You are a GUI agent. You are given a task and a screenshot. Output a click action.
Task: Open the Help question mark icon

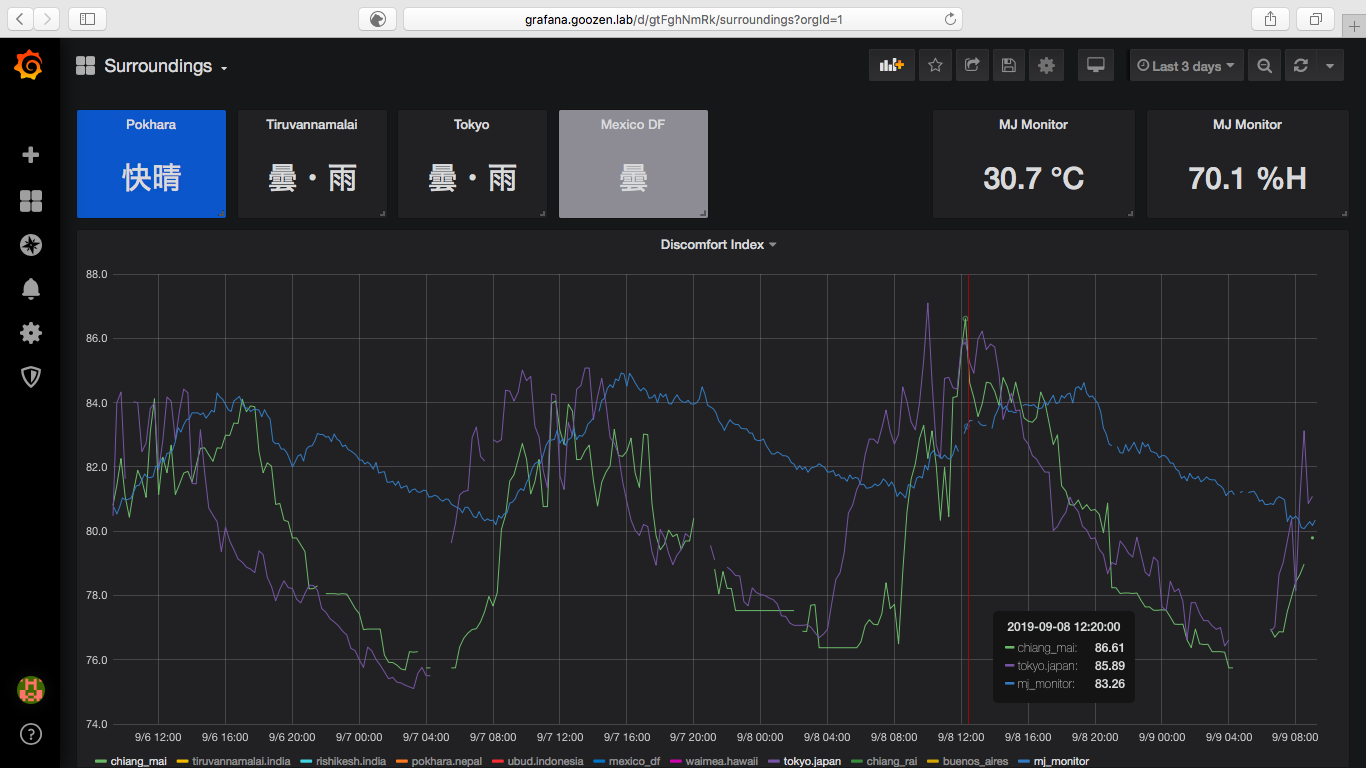click(30, 734)
